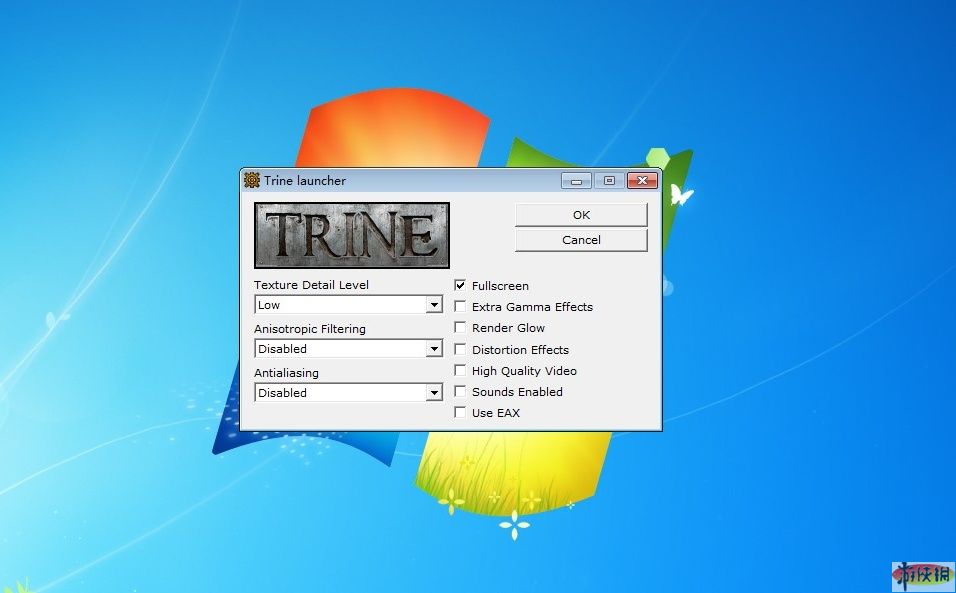Image resolution: width=956 pixels, height=593 pixels.
Task: Check the Use EAX option
Action: [x=460, y=413]
